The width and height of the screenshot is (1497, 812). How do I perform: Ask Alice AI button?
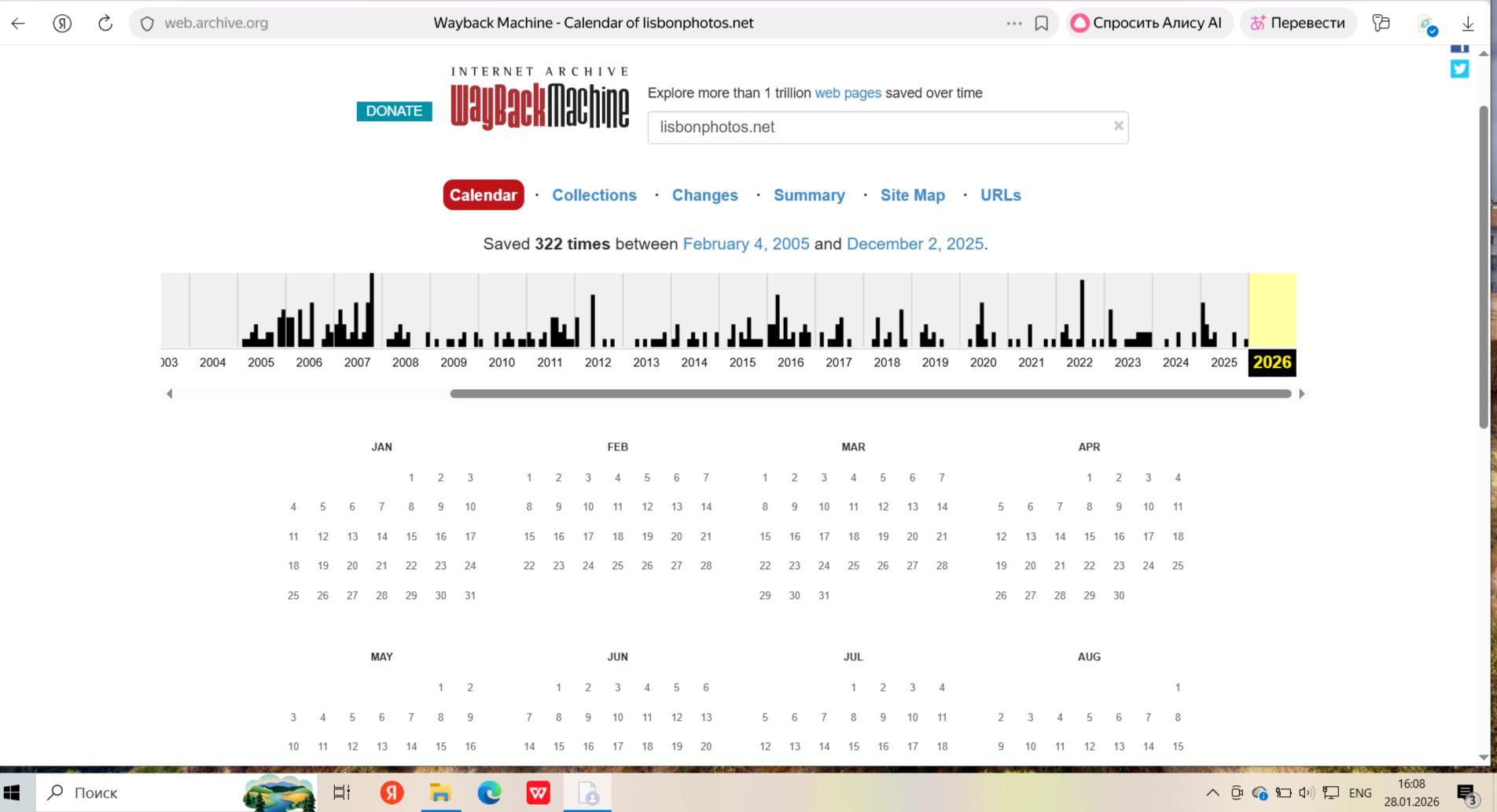coord(1148,23)
